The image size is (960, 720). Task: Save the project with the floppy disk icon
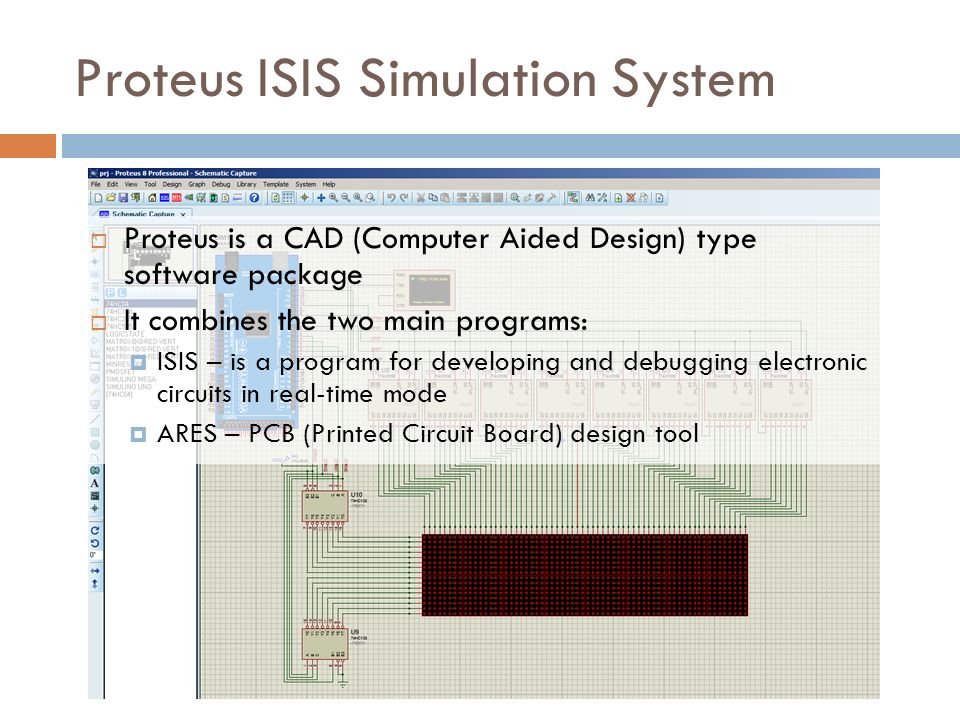123,198
